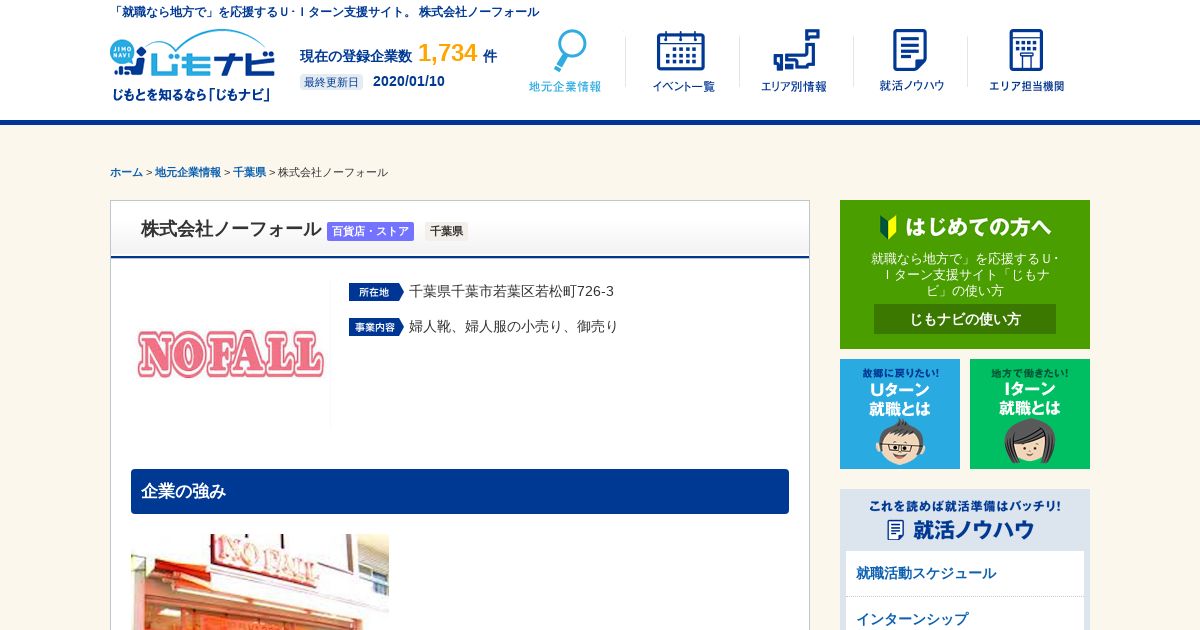Viewport: 1200px width, 630px height.
Task: Click じもナビの使い方 button
Action: 965,319
